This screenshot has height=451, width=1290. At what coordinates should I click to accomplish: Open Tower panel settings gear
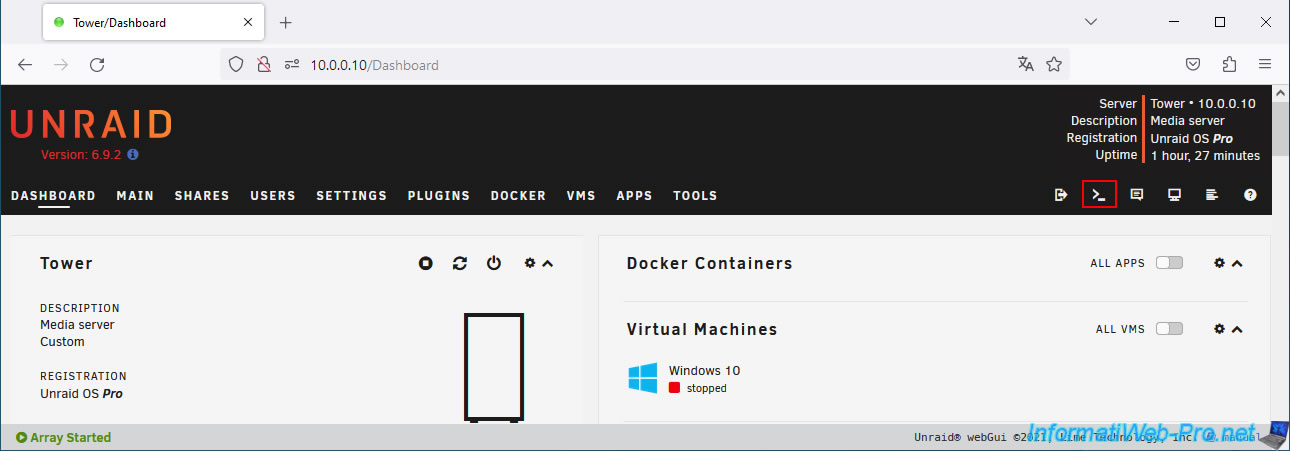tap(530, 263)
